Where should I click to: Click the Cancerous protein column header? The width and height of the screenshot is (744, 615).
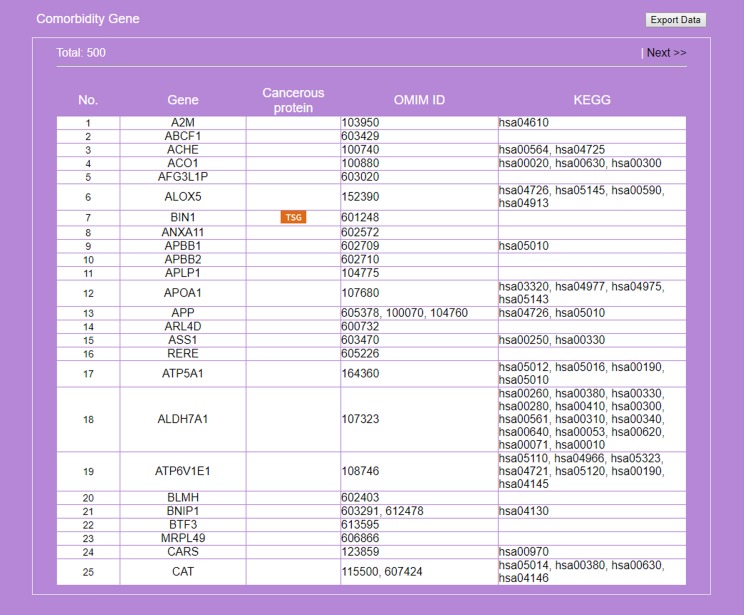coord(293,100)
